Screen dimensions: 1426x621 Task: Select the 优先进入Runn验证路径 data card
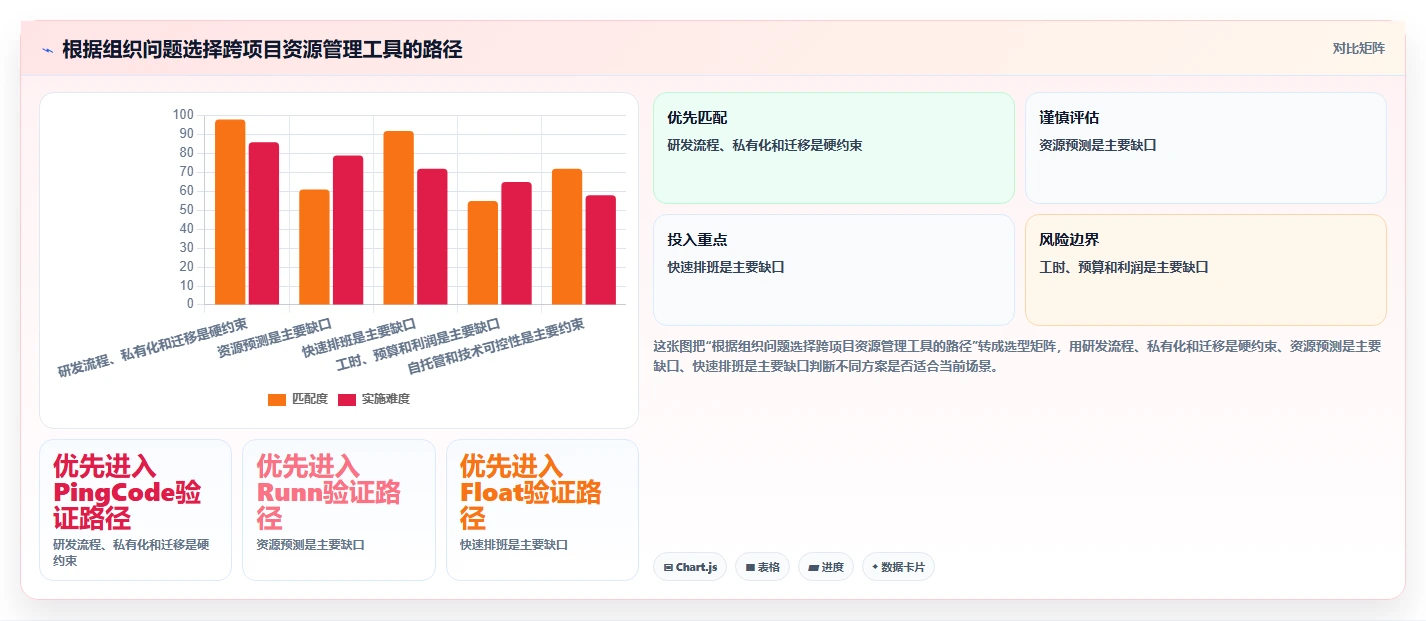[339, 510]
